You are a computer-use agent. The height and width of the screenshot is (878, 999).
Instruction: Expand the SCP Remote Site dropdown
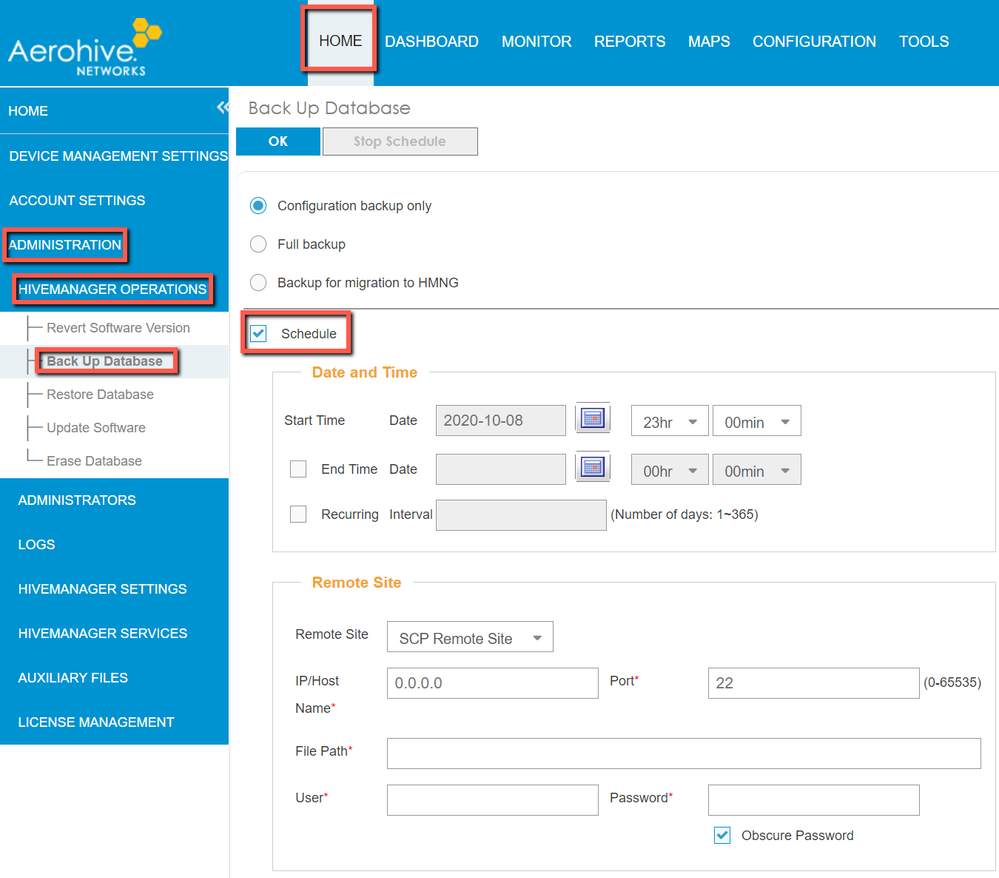(x=470, y=637)
